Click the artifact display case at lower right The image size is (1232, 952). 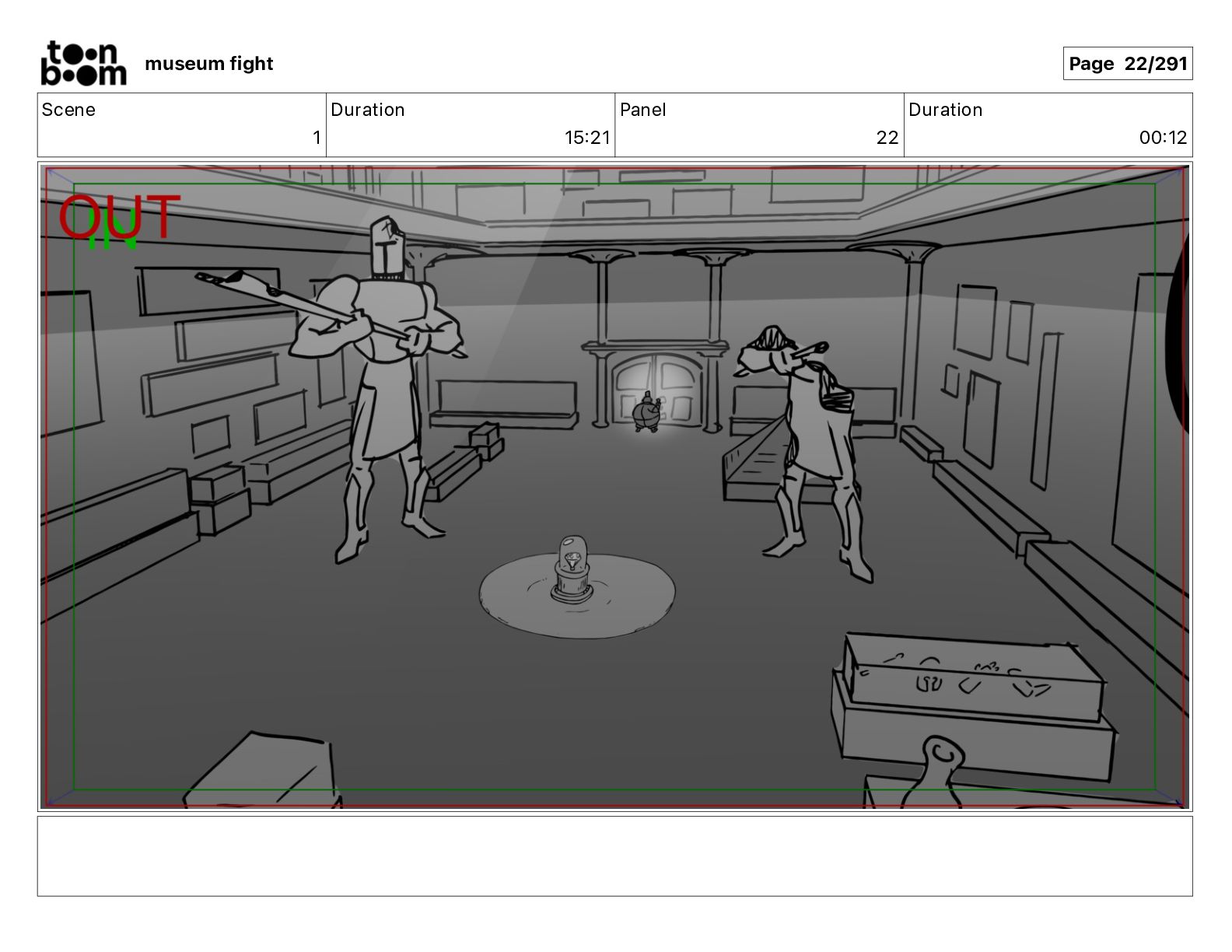[972, 700]
